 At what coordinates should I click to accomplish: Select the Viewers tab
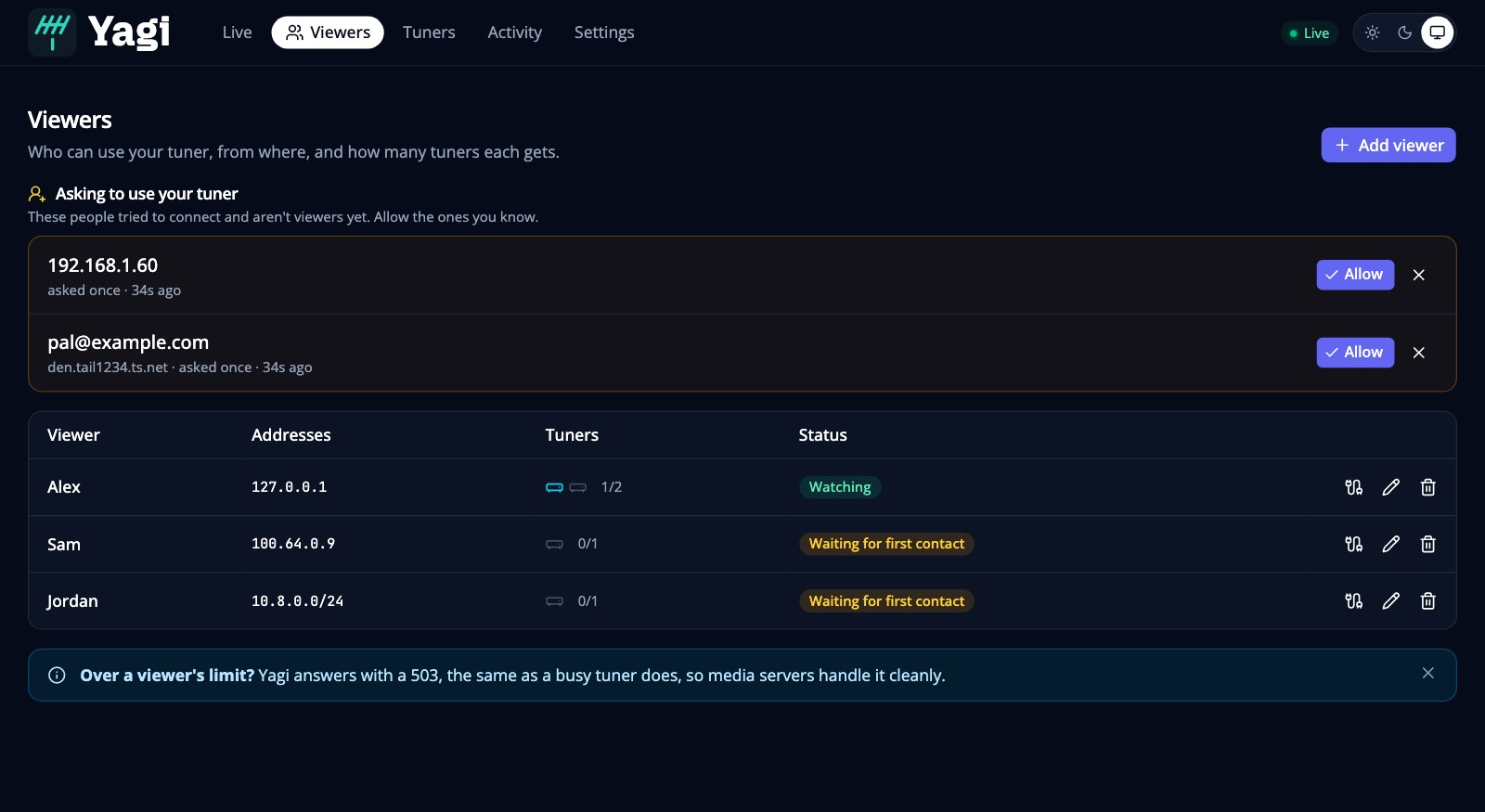pyautogui.click(x=328, y=32)
